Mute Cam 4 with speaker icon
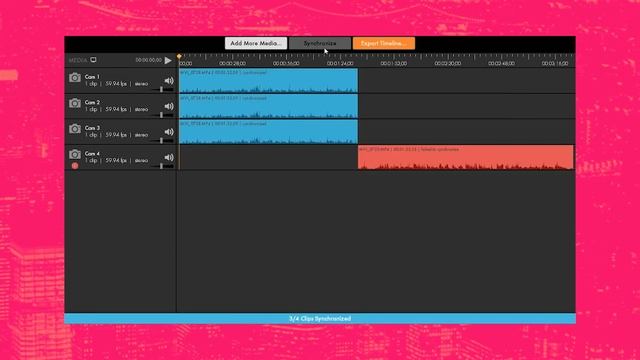The height and width of the screenshot is (360, 640). click(169, 158)
